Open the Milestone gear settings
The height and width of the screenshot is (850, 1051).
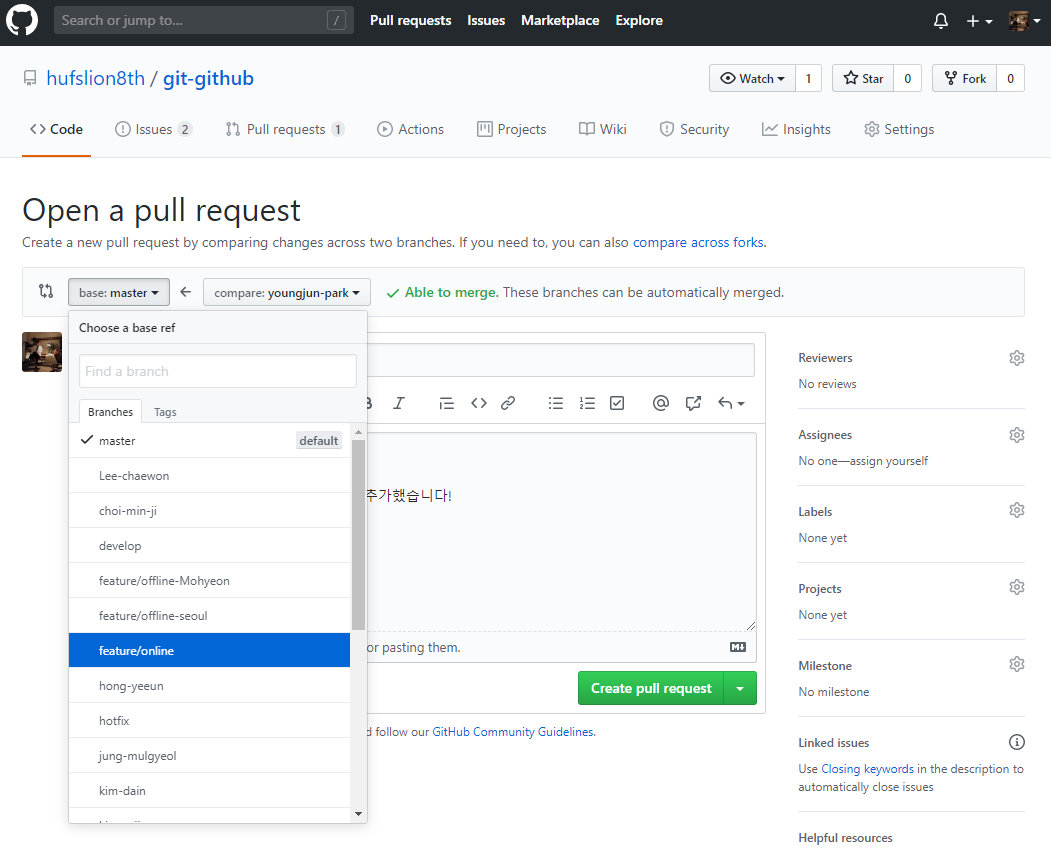1017,664
